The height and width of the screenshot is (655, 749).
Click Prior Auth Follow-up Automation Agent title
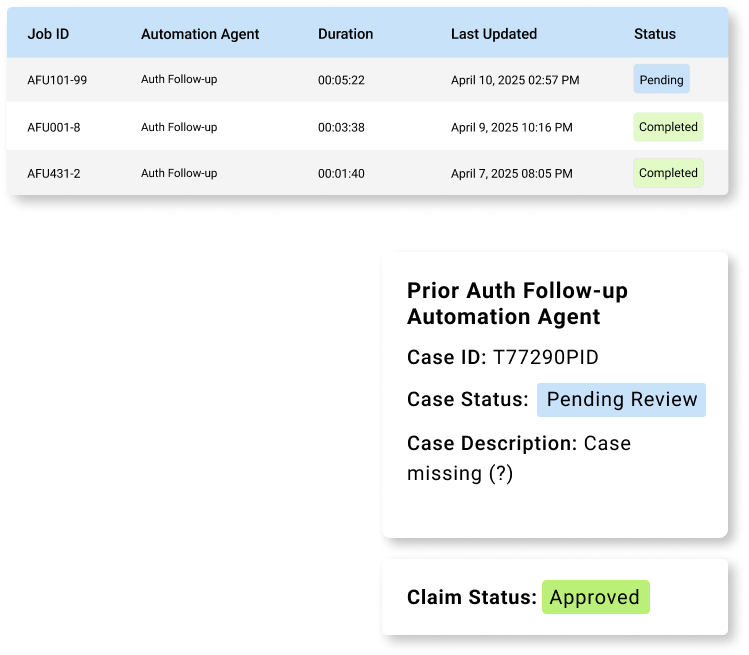click(x=517, y=303)
